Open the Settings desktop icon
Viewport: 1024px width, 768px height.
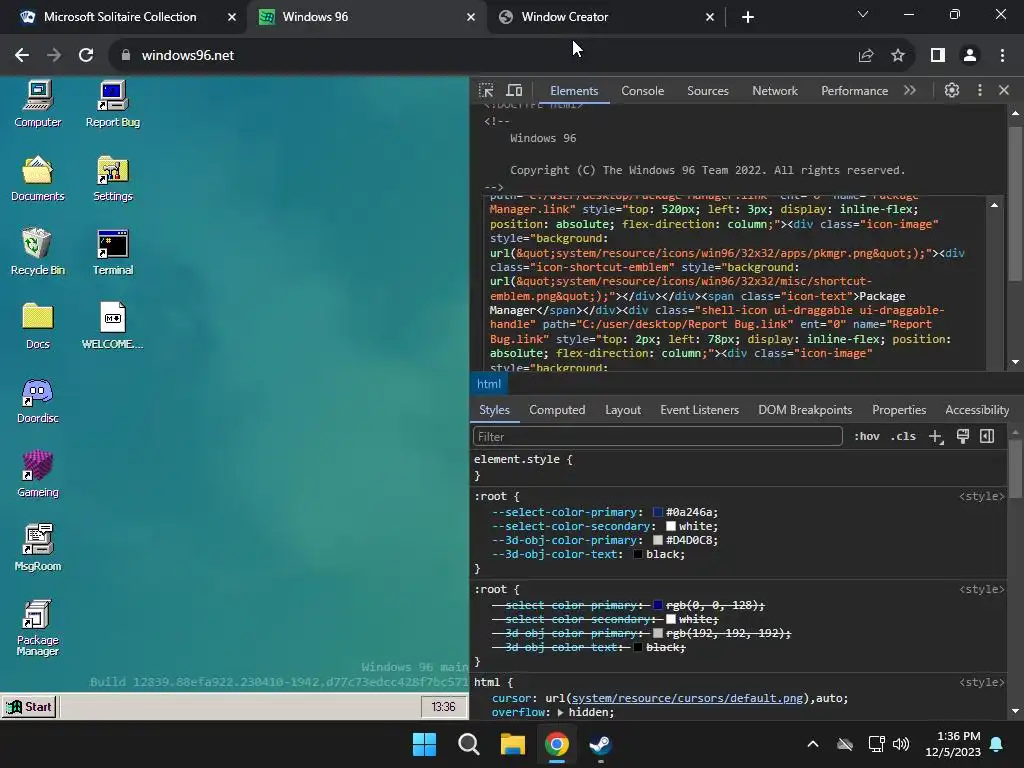tap(112, 178)
